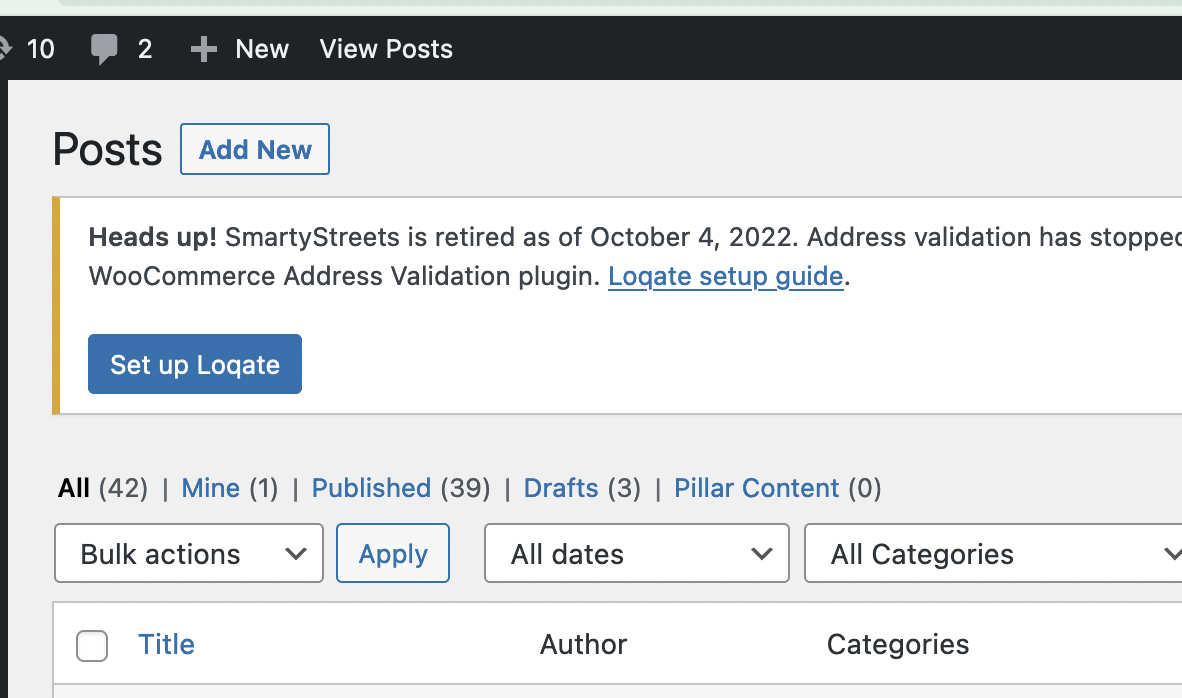1182x698 pixels.
Task: Open the Loqate setup guide link
Action: (x=725, y=276)
